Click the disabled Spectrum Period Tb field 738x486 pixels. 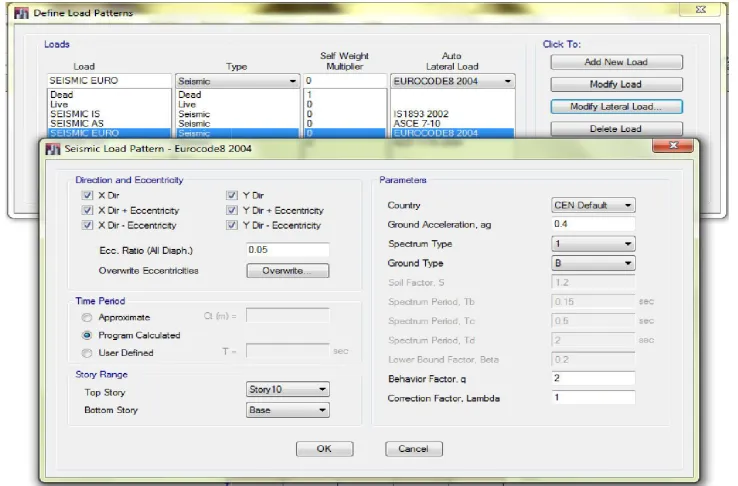click(x=593, y=302)
